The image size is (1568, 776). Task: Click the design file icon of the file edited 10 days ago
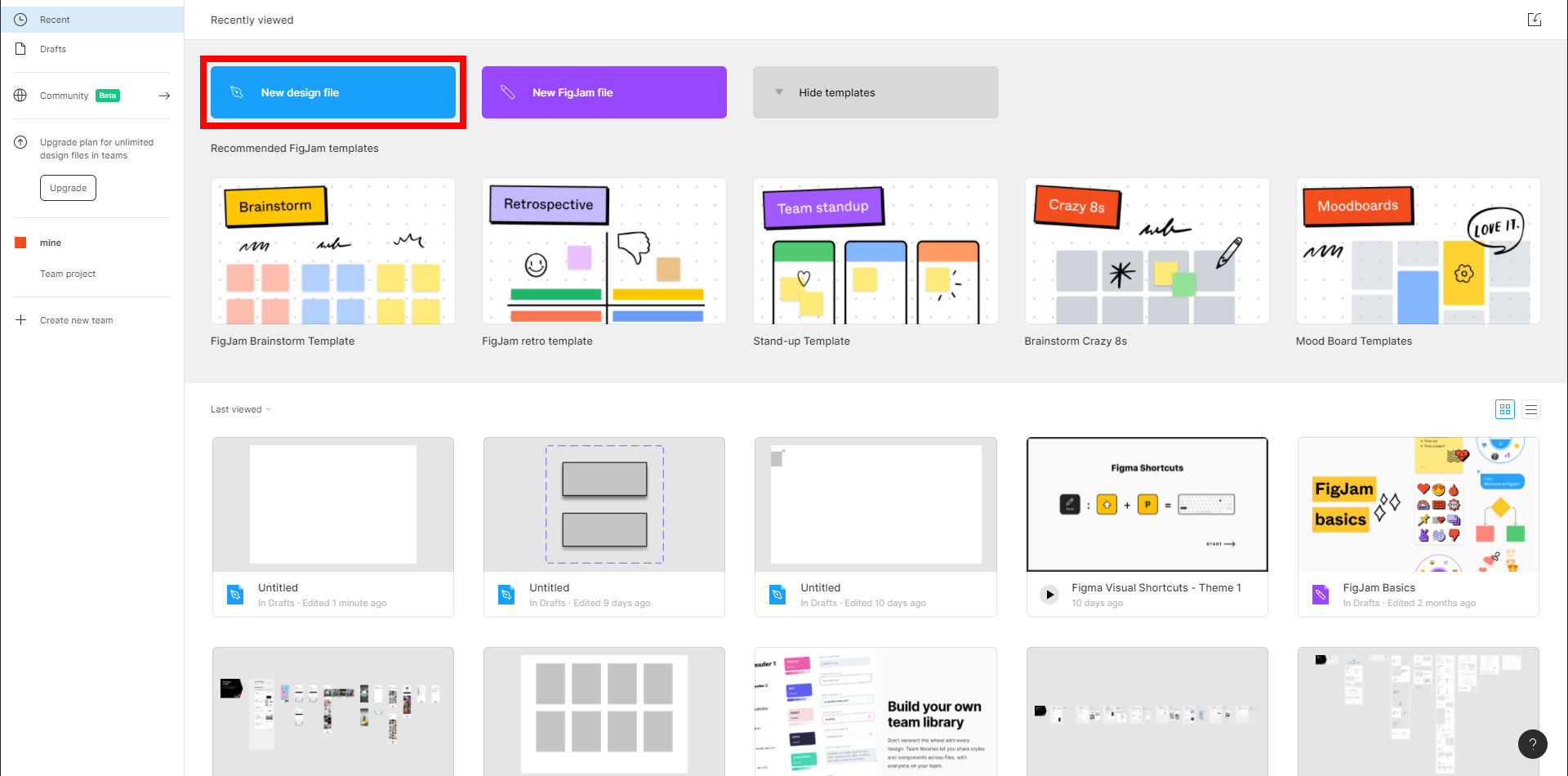click(777, 595)
